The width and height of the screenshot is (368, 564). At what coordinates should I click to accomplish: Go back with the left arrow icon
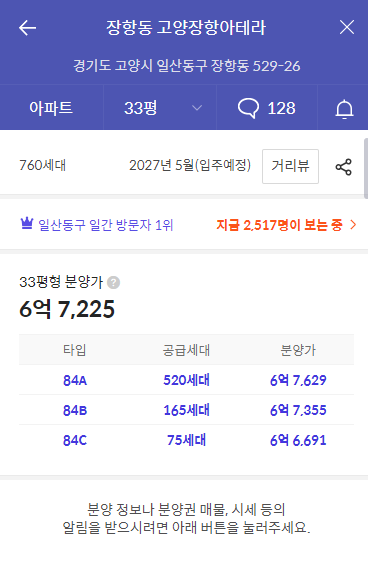[27, 28]
